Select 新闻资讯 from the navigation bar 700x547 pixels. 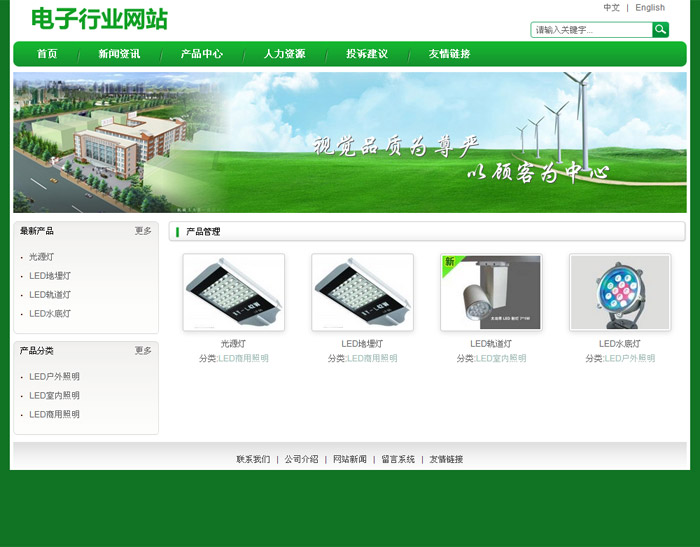pos(119,54)
